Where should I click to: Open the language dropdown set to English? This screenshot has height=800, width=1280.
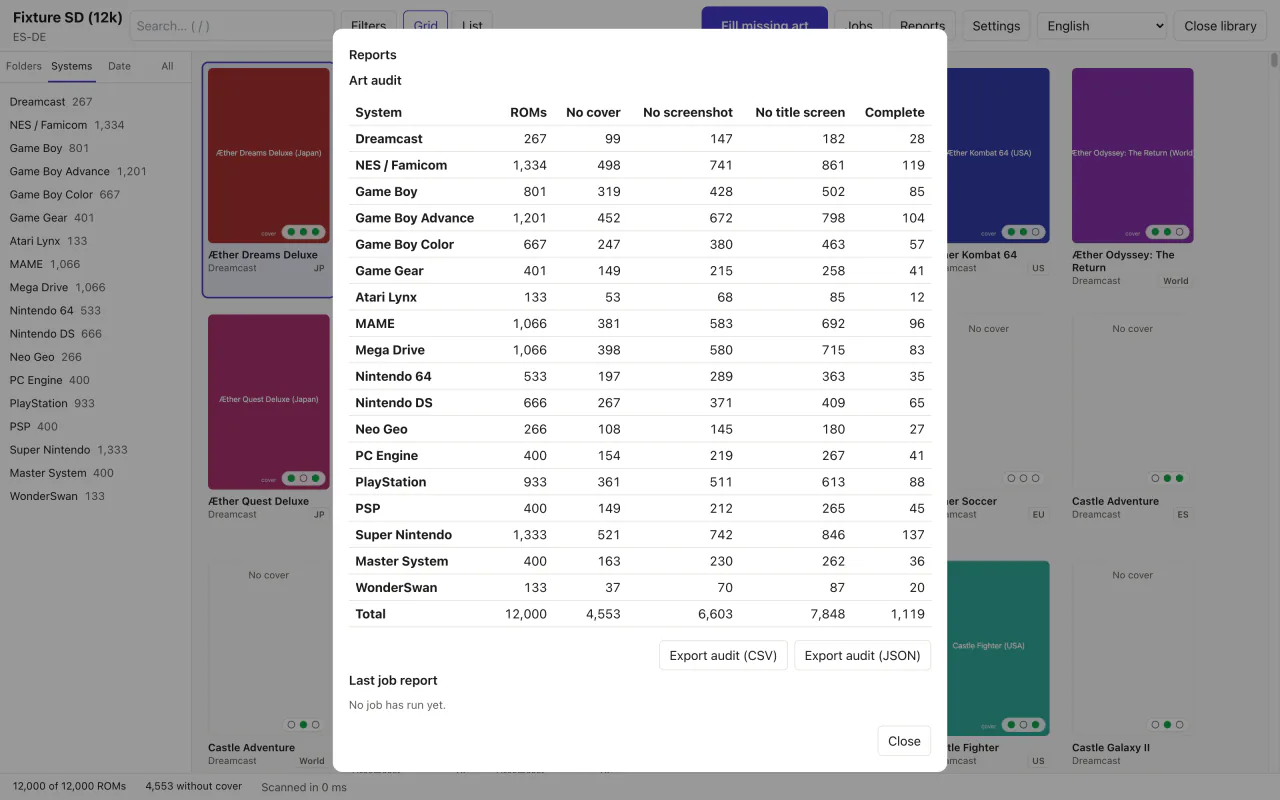(x=1102, y=26)
